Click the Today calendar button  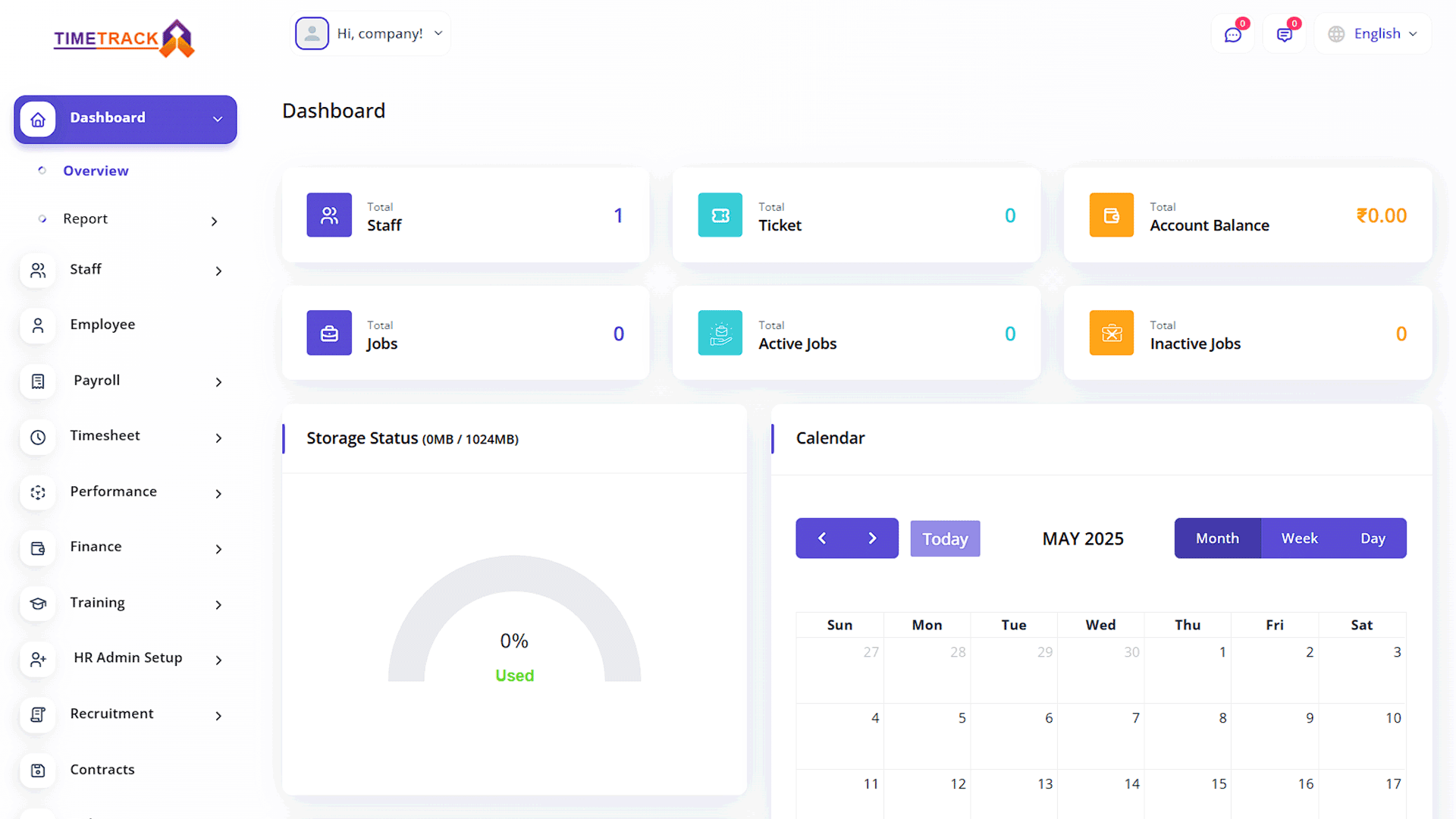click(945, 539)
